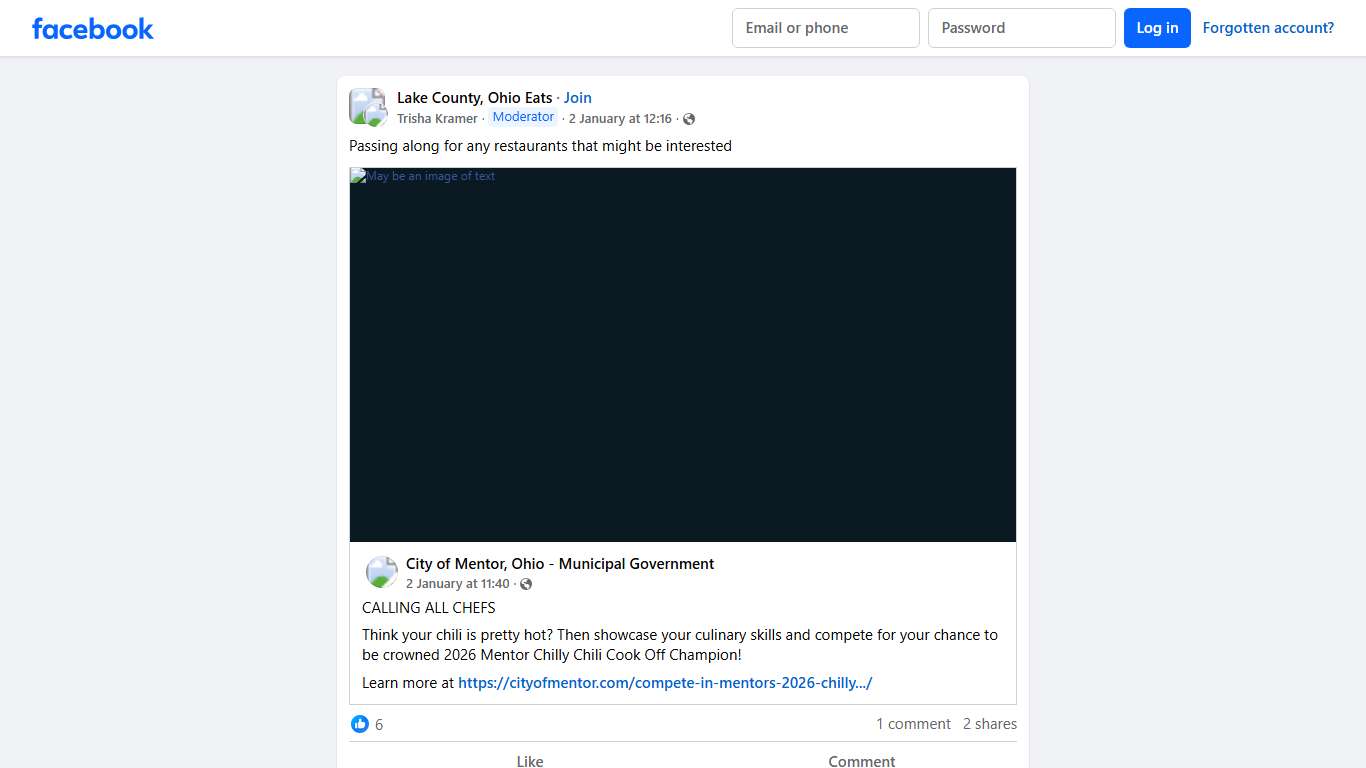Open the shared post image
Image resolution: width=1366 pixels, height=768 pixels.
(x=682, y=355)
